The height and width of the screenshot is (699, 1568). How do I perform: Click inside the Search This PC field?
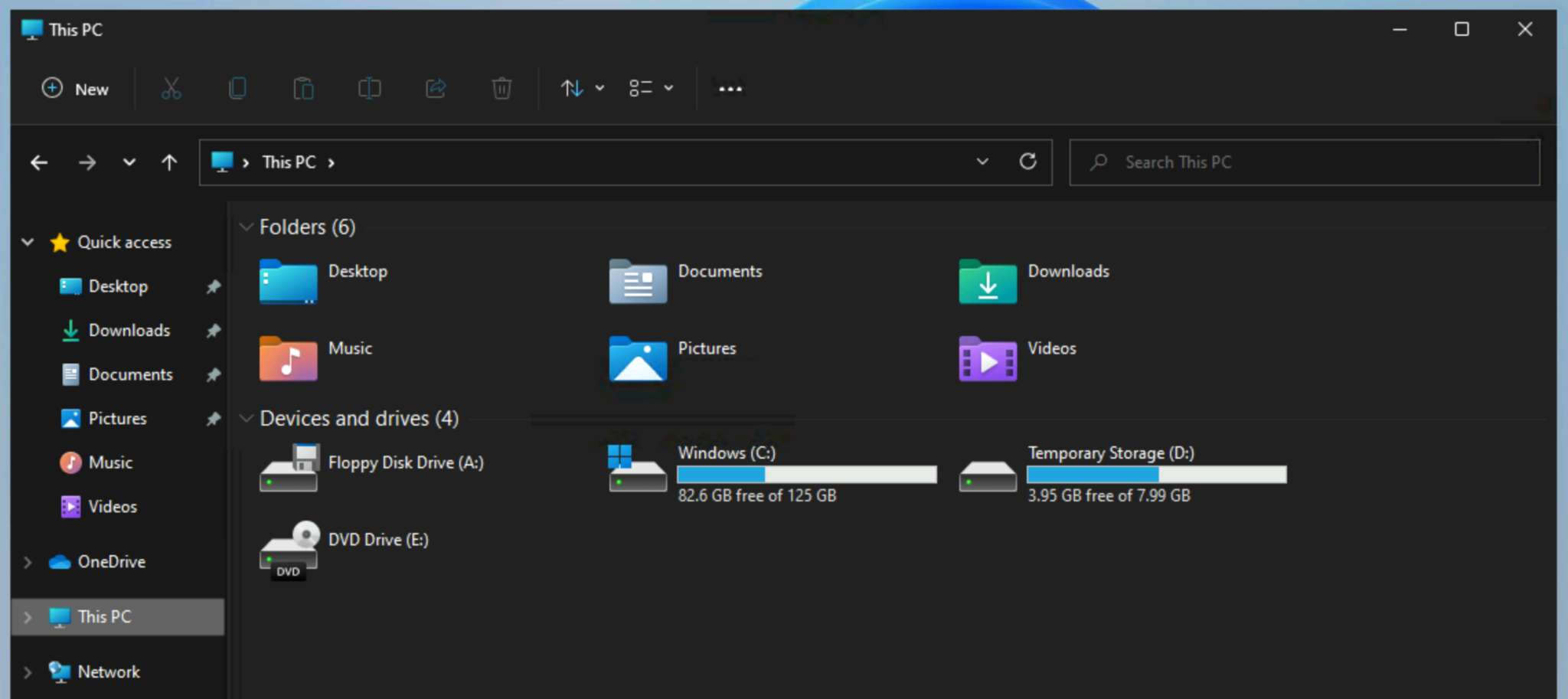pos(1302,162)
